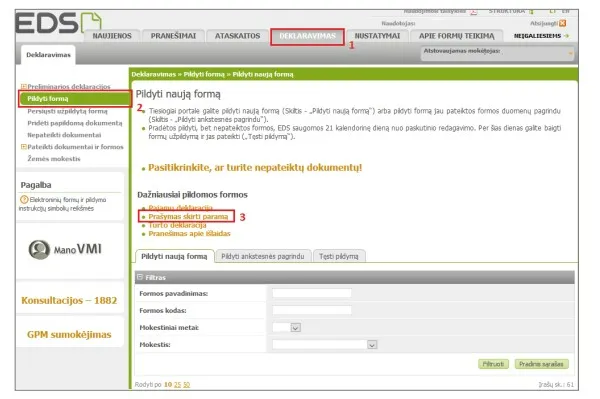Open Žemės mokestis item
The image size is (600, 399).
coord(54,159)
